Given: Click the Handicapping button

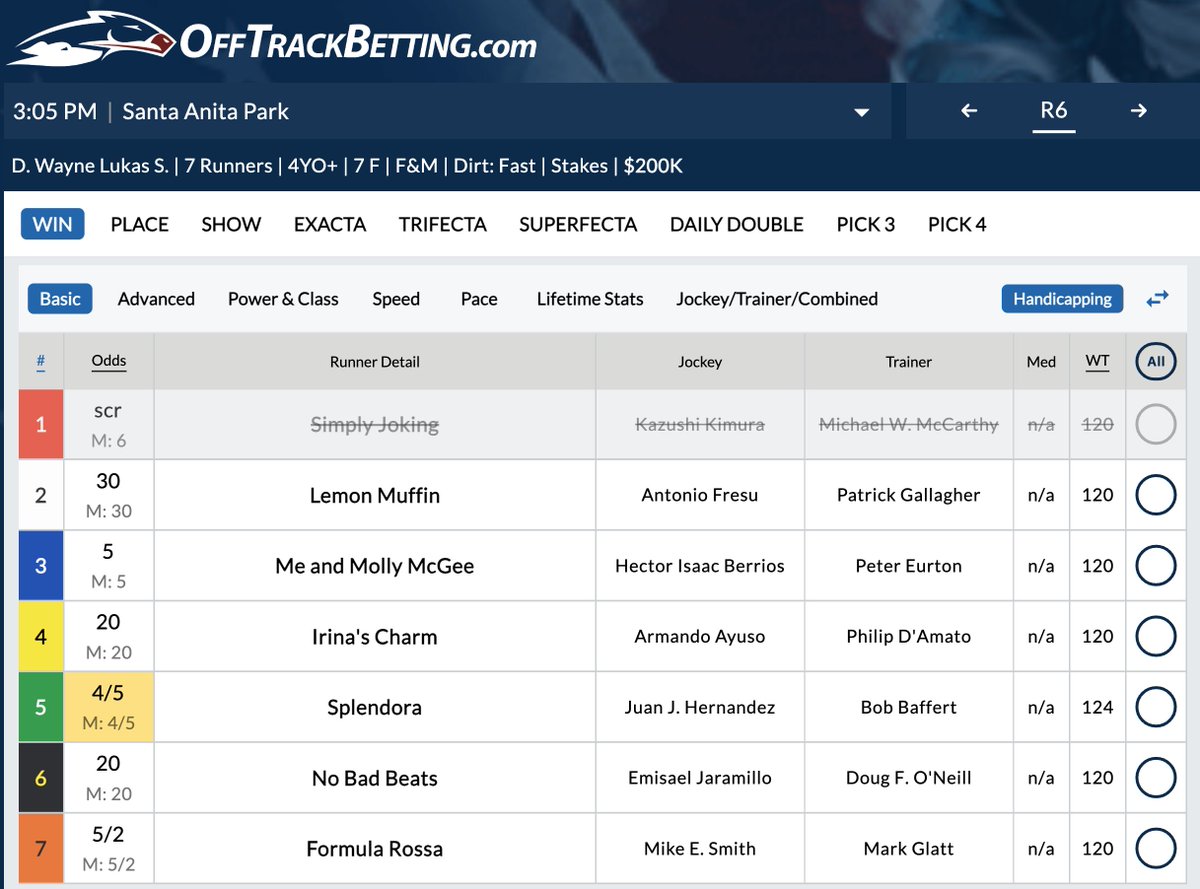Looking at the screenshot, I should tap(1062, 298).
